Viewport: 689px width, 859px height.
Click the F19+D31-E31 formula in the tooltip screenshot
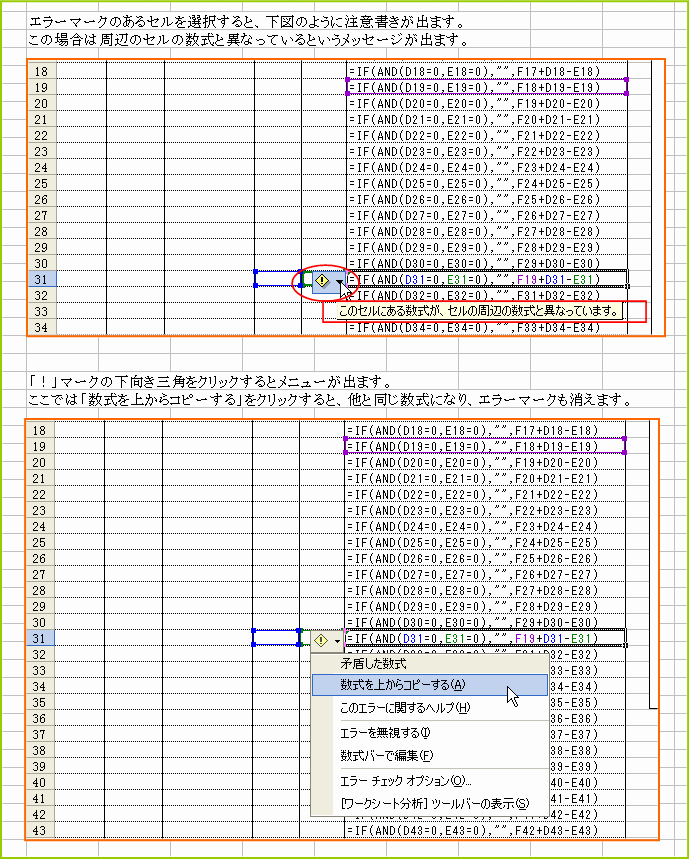(x=487, y=279)
